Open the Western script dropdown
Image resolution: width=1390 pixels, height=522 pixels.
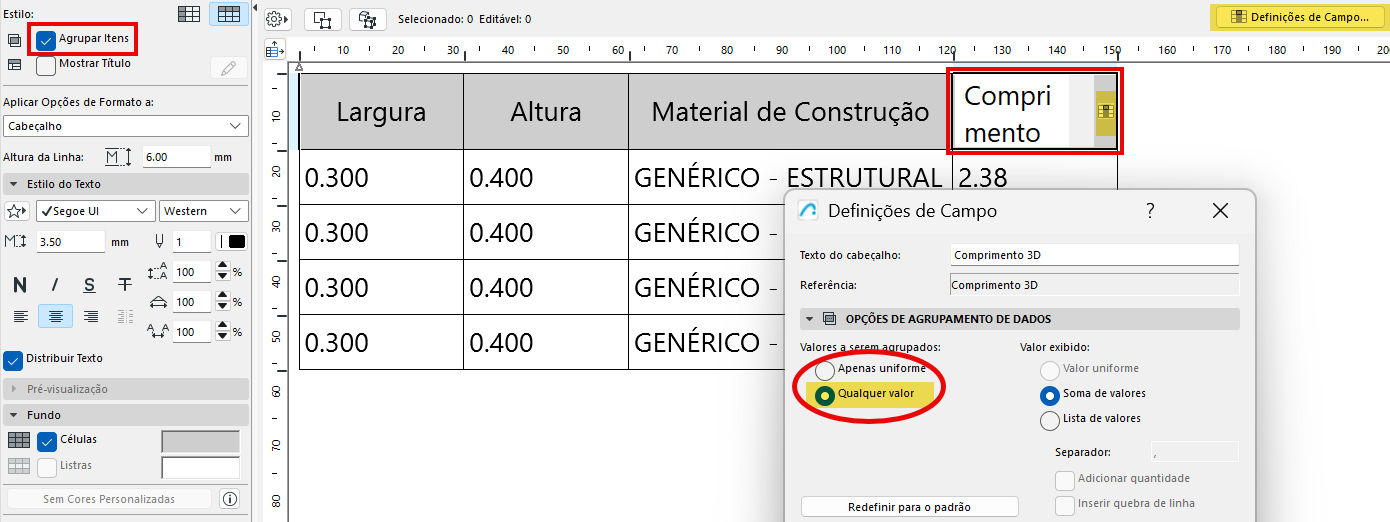(204, 211)
